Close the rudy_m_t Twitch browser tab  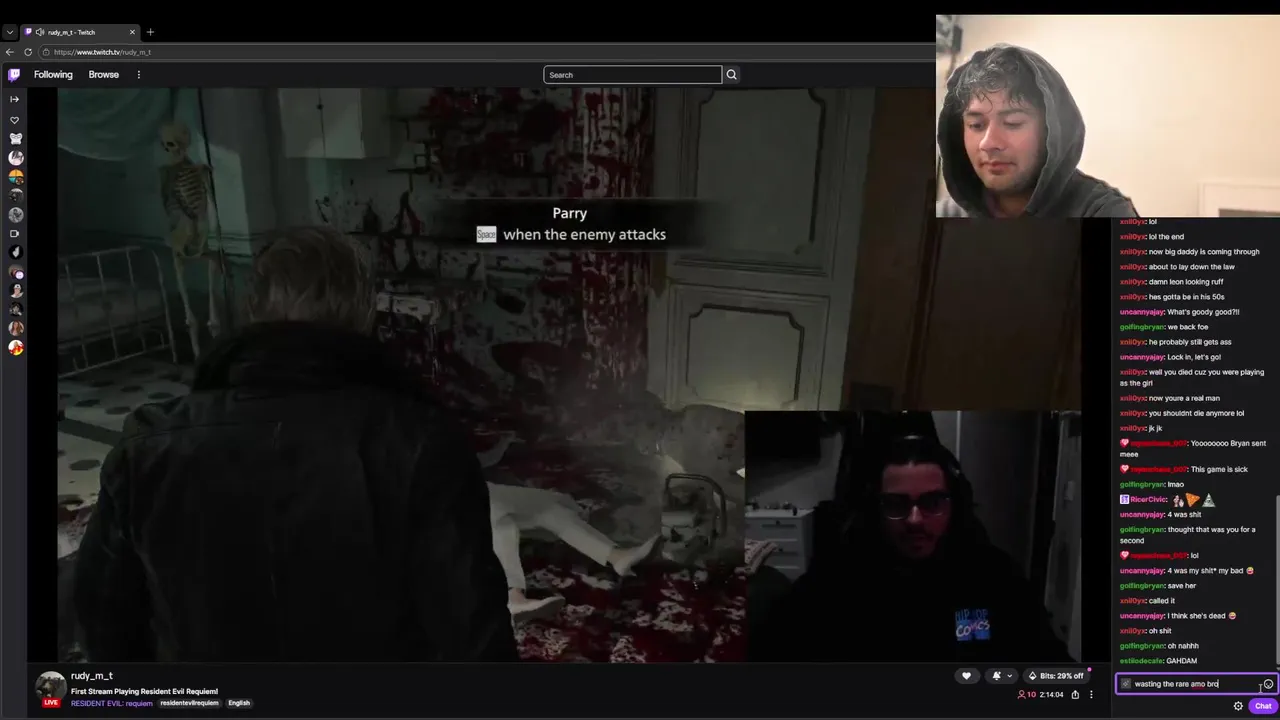click(132, 32)
